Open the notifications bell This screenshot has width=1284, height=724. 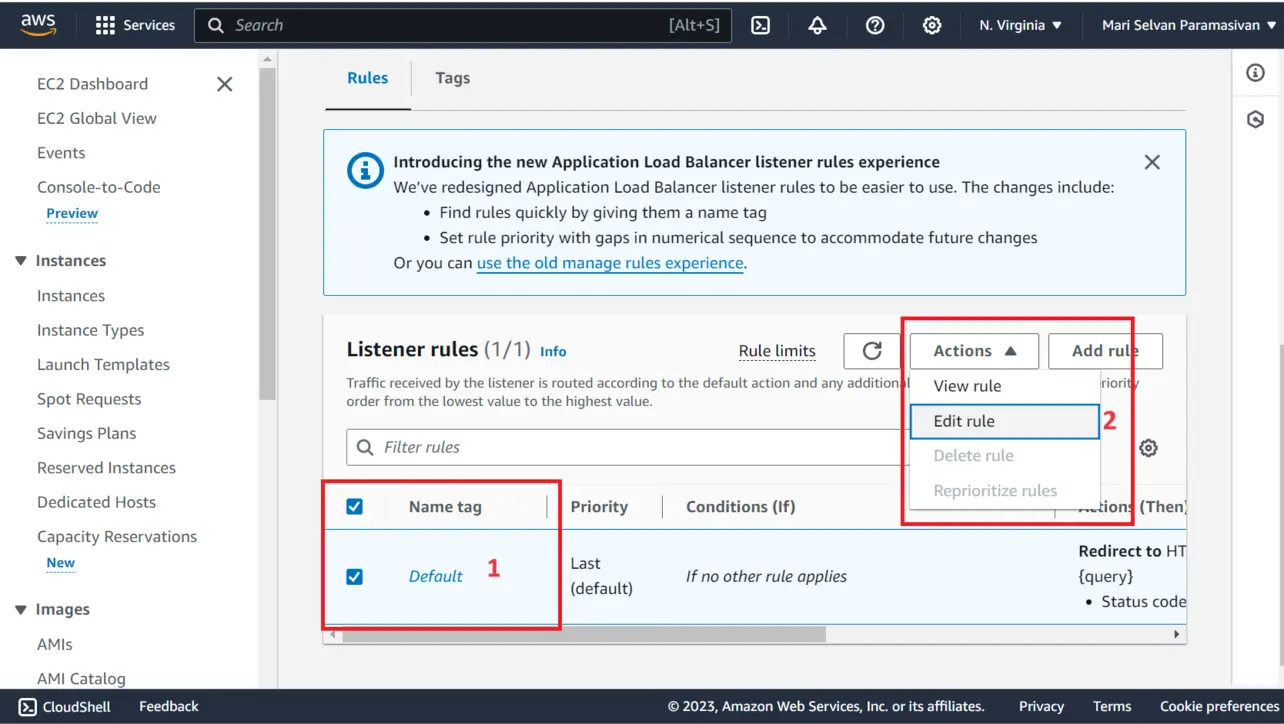coord(817,25)
